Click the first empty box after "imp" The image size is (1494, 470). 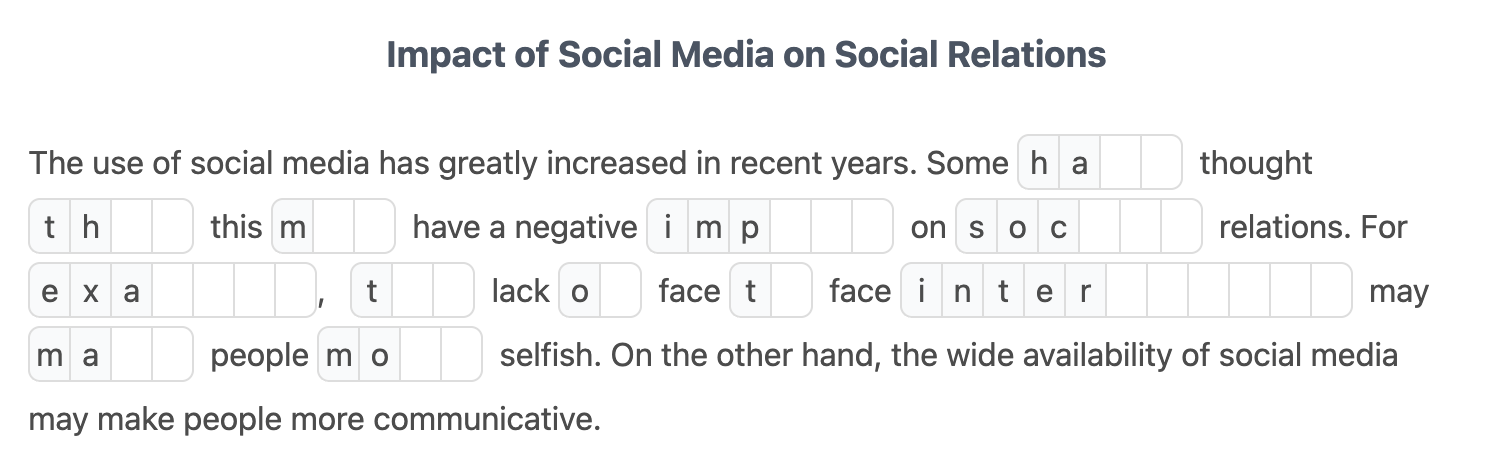click(790, 227)
